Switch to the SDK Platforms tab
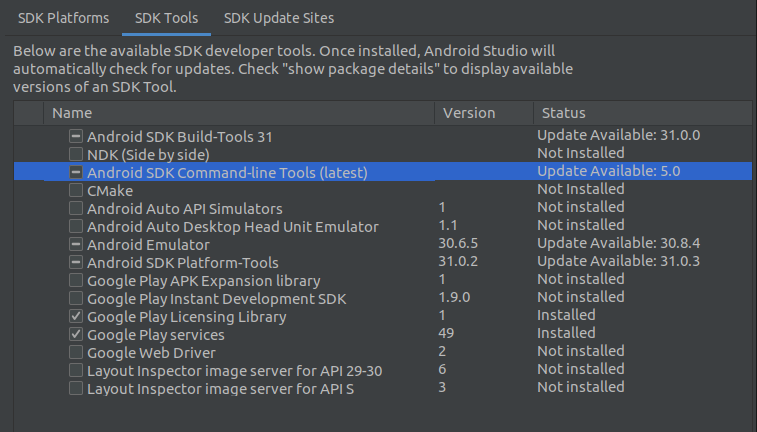Screen dimensions: 757x432 63,18
